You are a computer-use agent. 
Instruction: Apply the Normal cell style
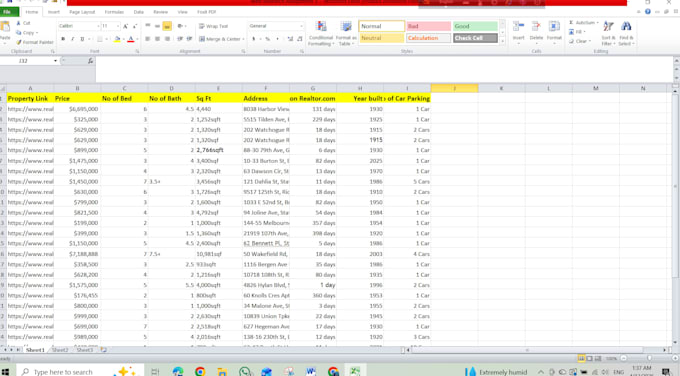coord(382,26)
